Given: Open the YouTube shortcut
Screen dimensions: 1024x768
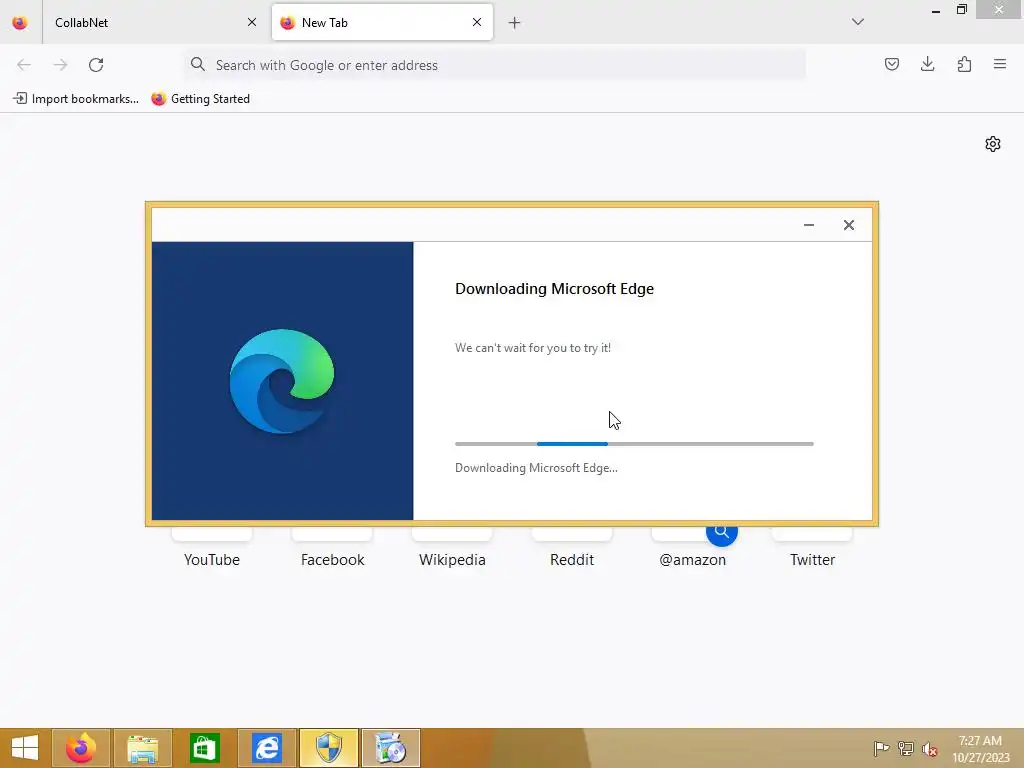Looking at the screenshot, I should pos(212,547).
